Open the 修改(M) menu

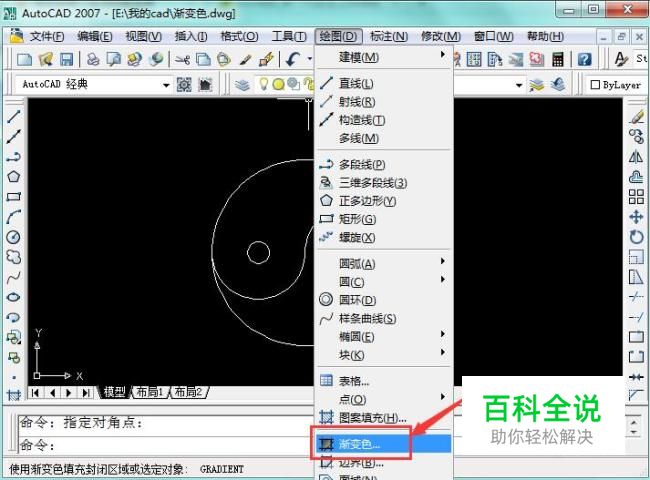pos(441,37)
